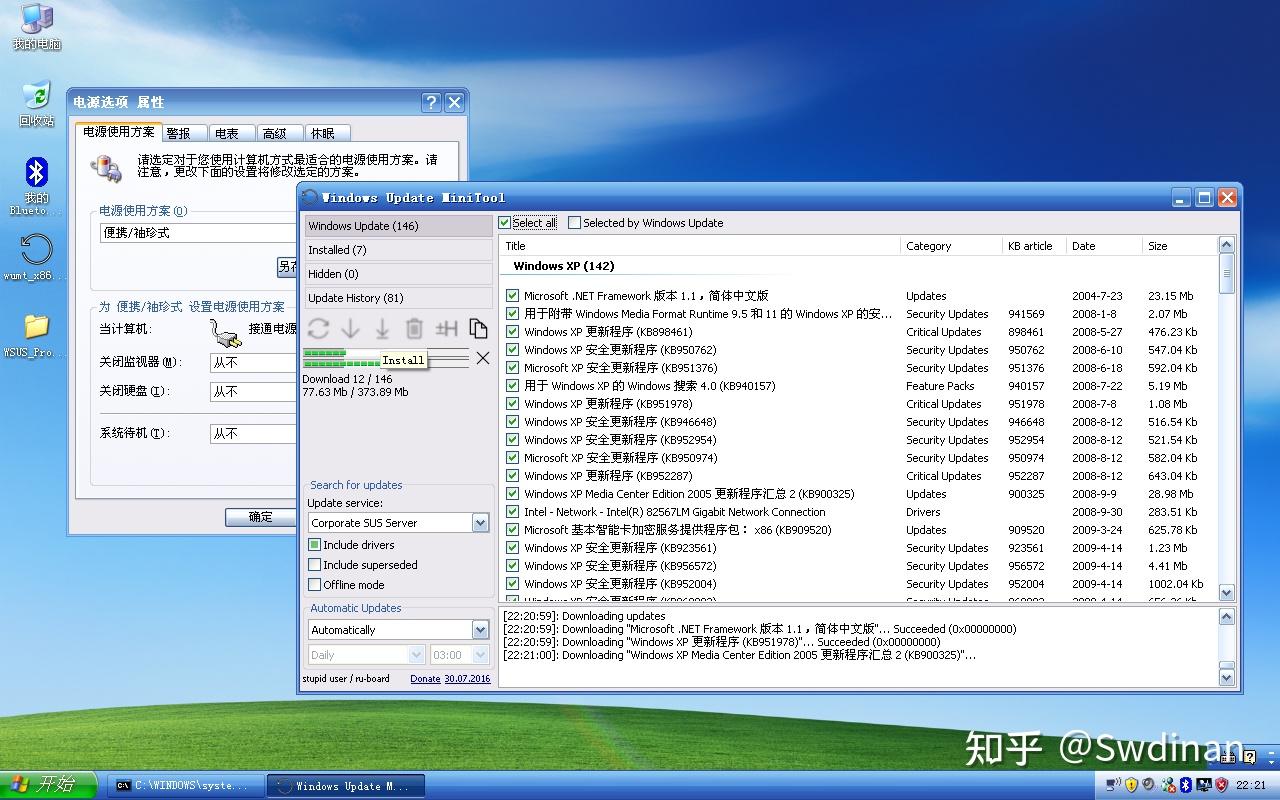Switch to the C:\WINDOWS\syste... taskbar button
This screenshot has height=800, width=1280.
coord(186,786)
